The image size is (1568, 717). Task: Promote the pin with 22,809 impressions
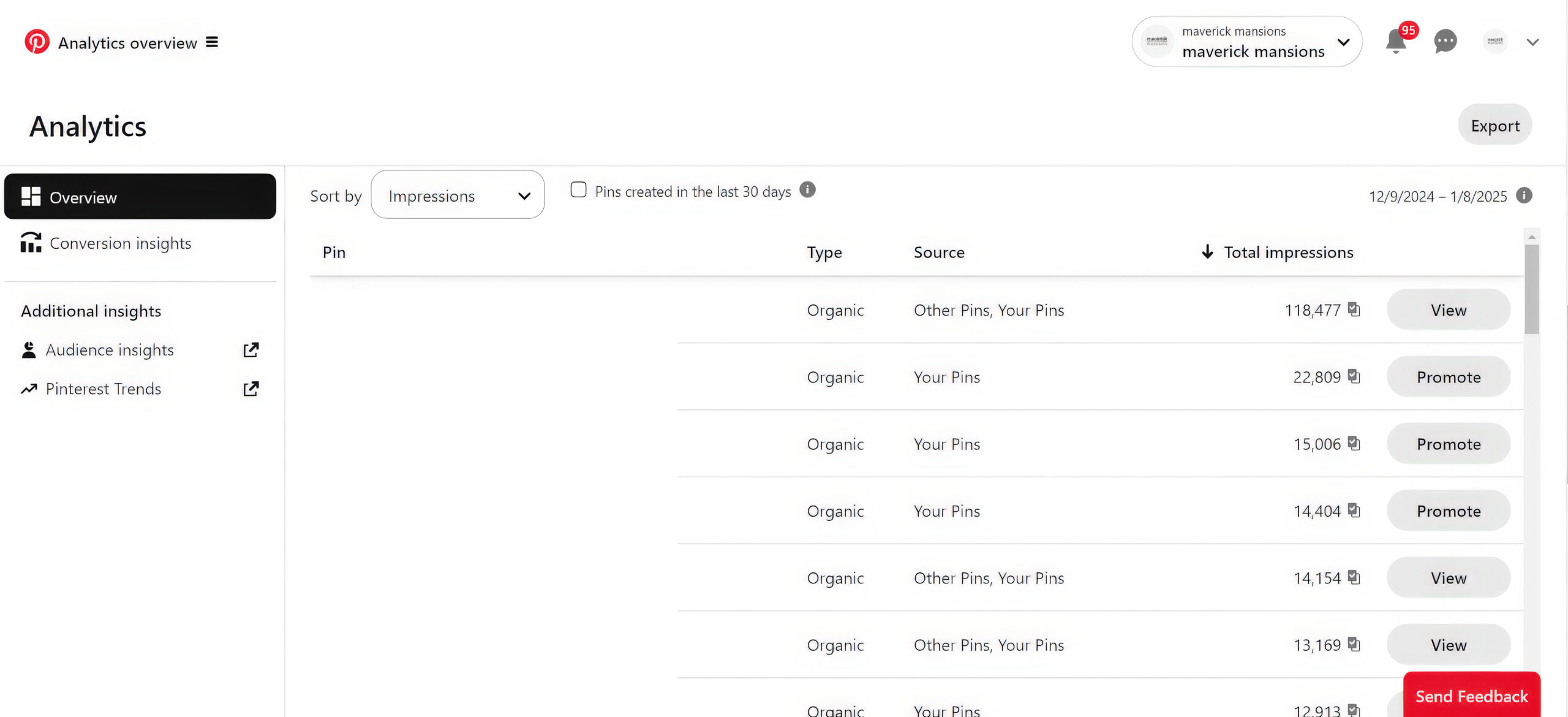[1448, 377]
